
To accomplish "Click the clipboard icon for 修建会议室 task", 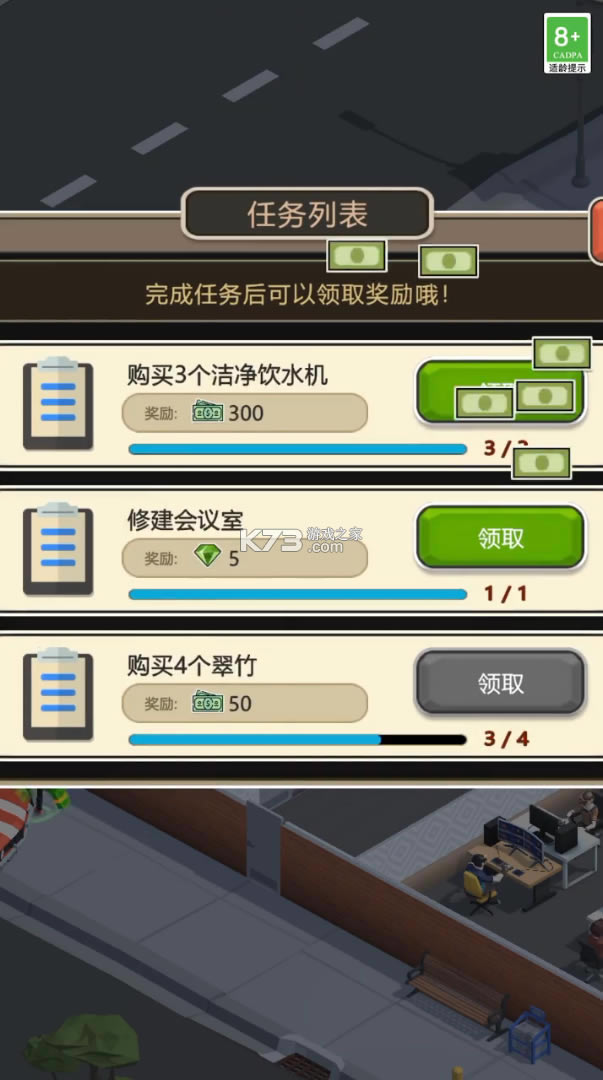I will 58,548.
